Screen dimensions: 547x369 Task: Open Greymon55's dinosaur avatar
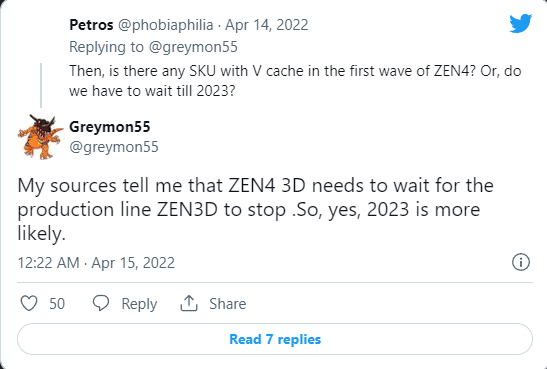(x=40, y=137)
